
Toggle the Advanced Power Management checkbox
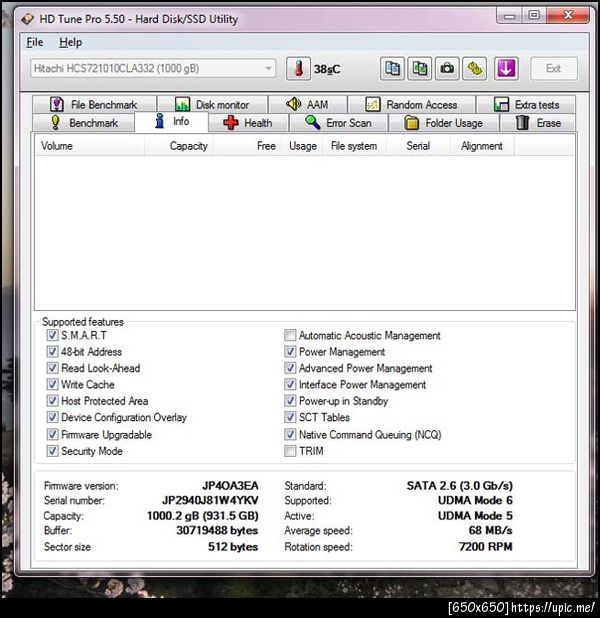[290, 368]
